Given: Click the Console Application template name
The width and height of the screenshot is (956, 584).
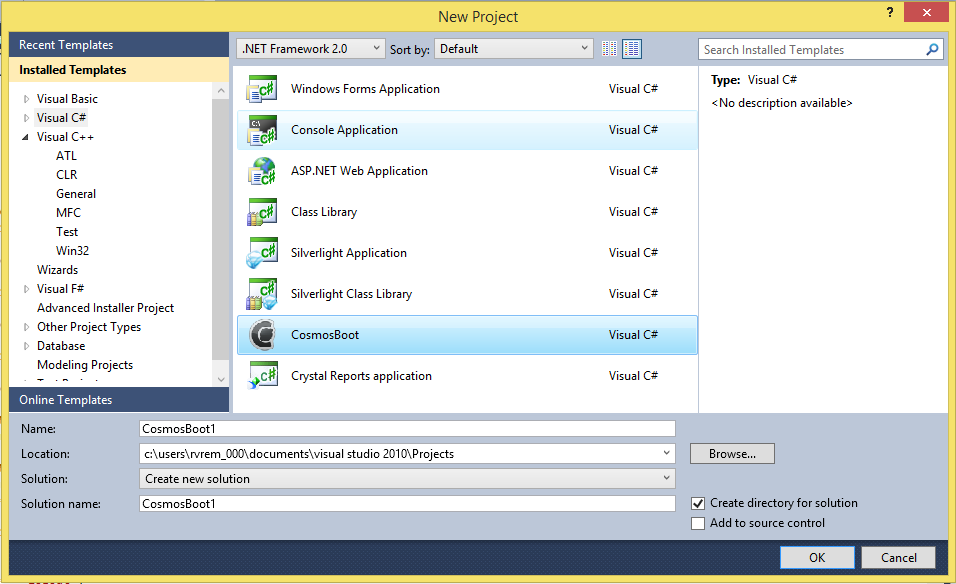Looking at the screenshot, I should pos(344,130).
